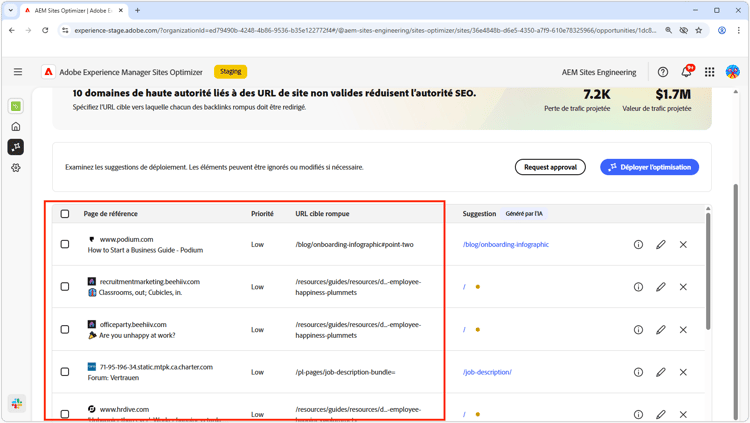Select all rows with header checkbox
750x423 pixels.
click(65, 214)
